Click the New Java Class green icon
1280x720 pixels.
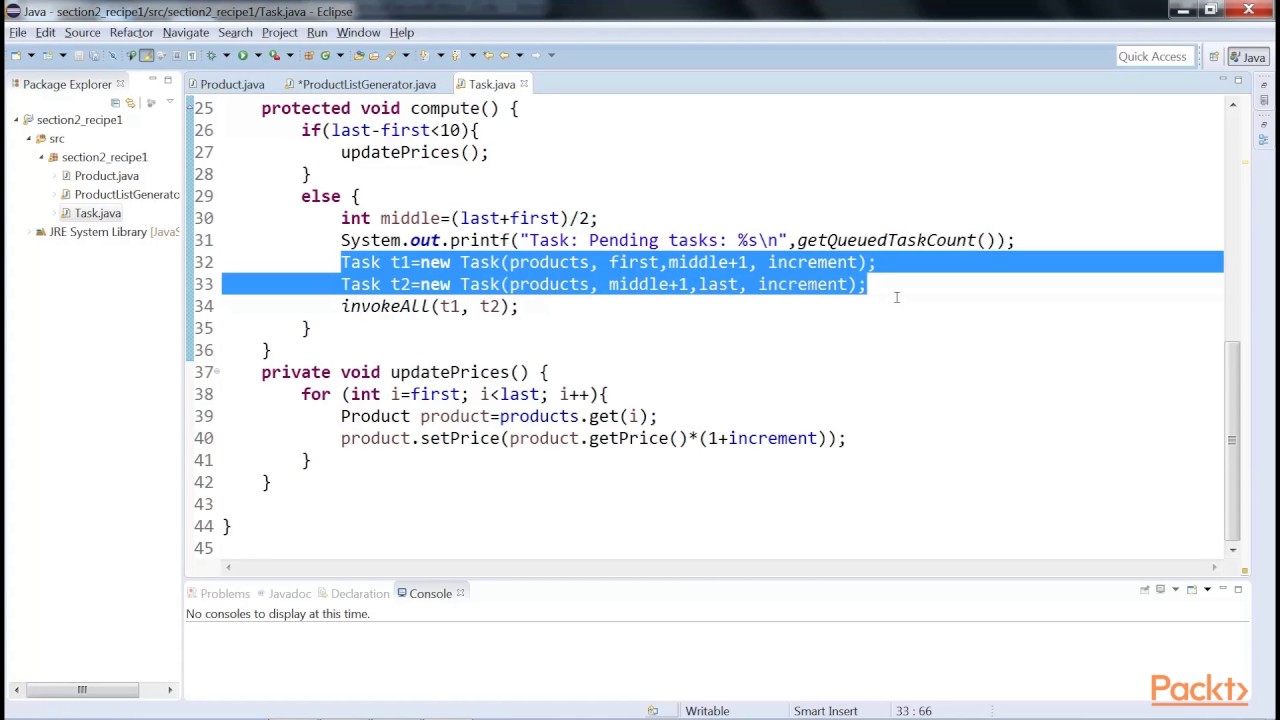(325, 55)
